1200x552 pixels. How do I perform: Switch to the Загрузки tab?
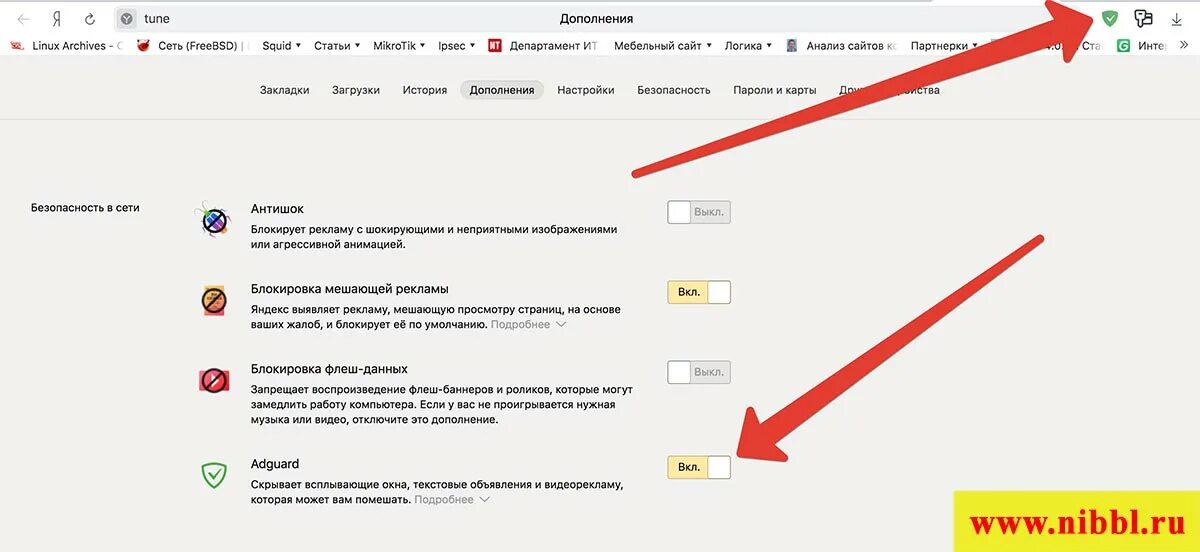pos(356,90)
